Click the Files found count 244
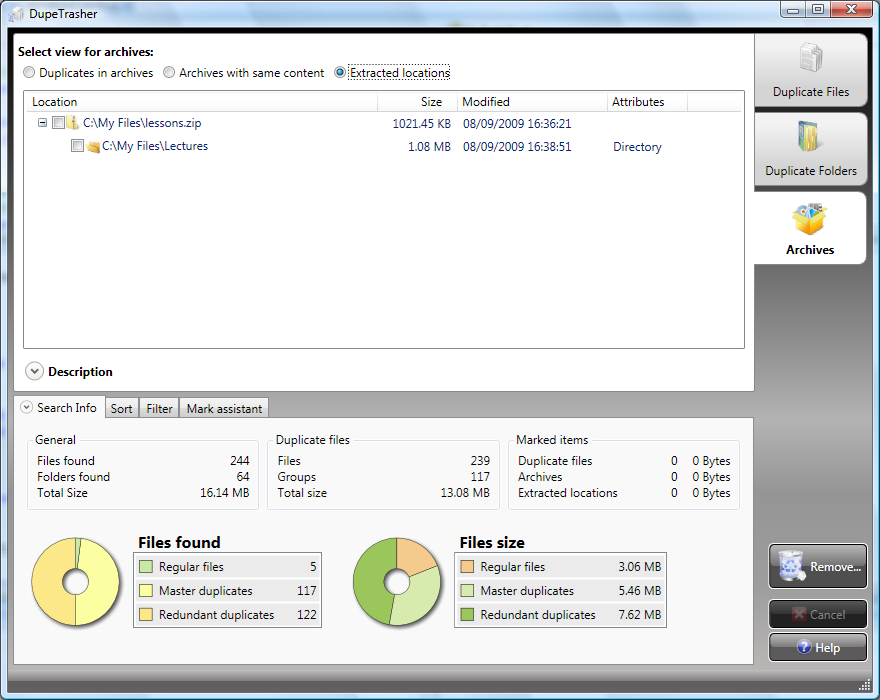Image resolution: width=880 pixels, height=700 pixels. [x=240, y=460]
